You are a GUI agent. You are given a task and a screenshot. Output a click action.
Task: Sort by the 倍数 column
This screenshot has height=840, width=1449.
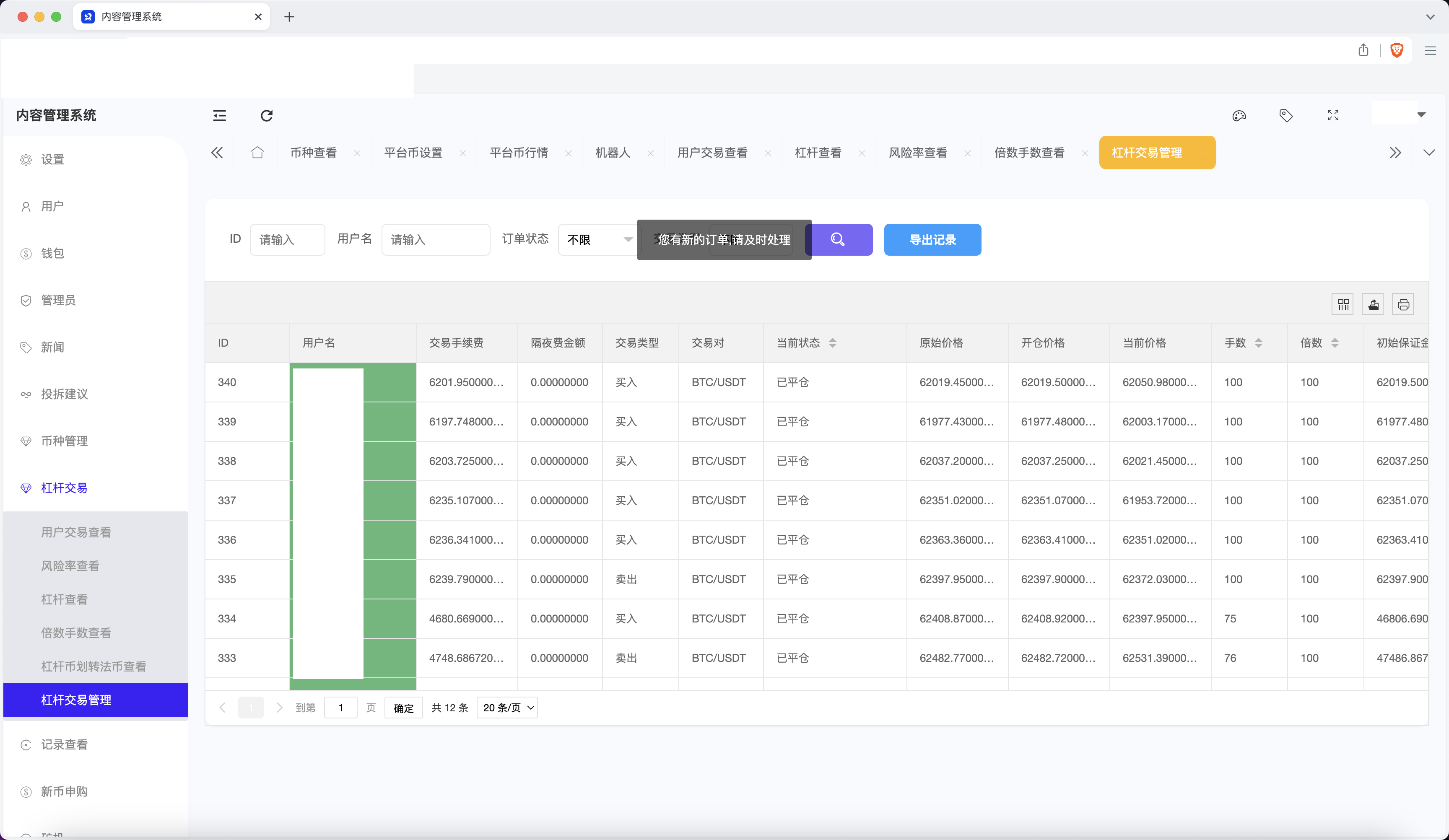pos(1335,343)
